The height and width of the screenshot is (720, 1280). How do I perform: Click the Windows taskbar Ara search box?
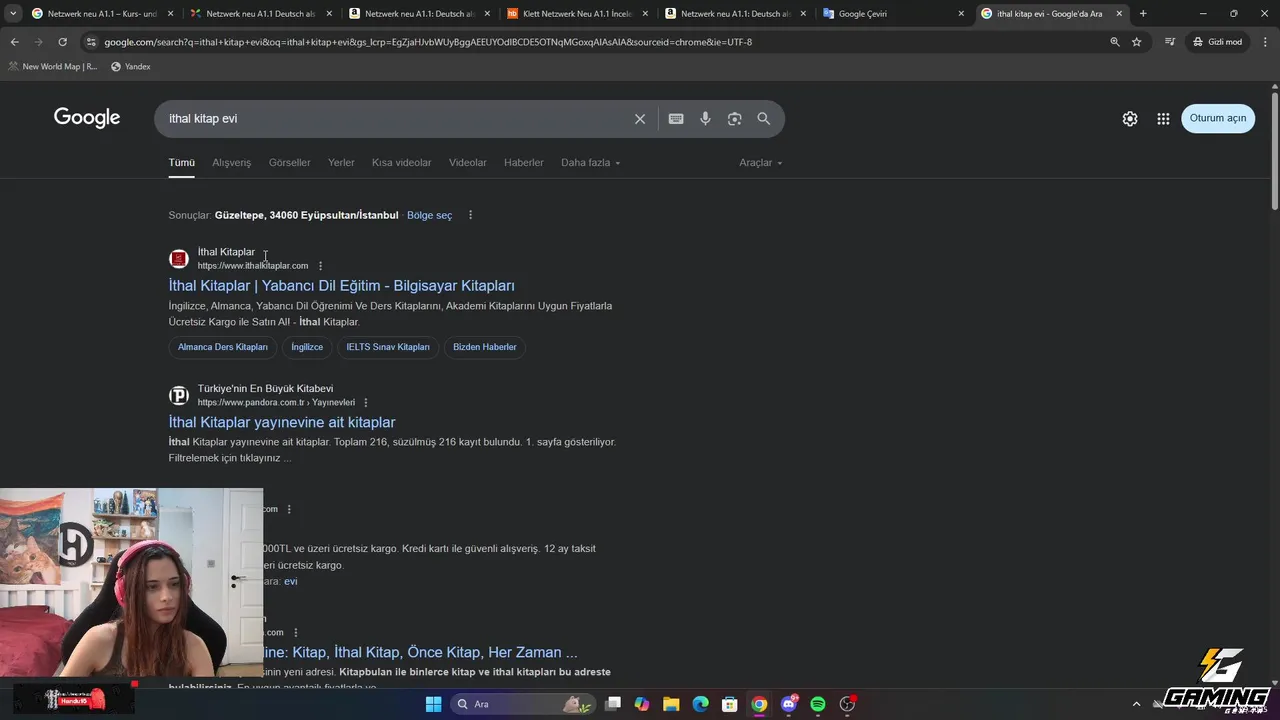click(x=520, y=704)
